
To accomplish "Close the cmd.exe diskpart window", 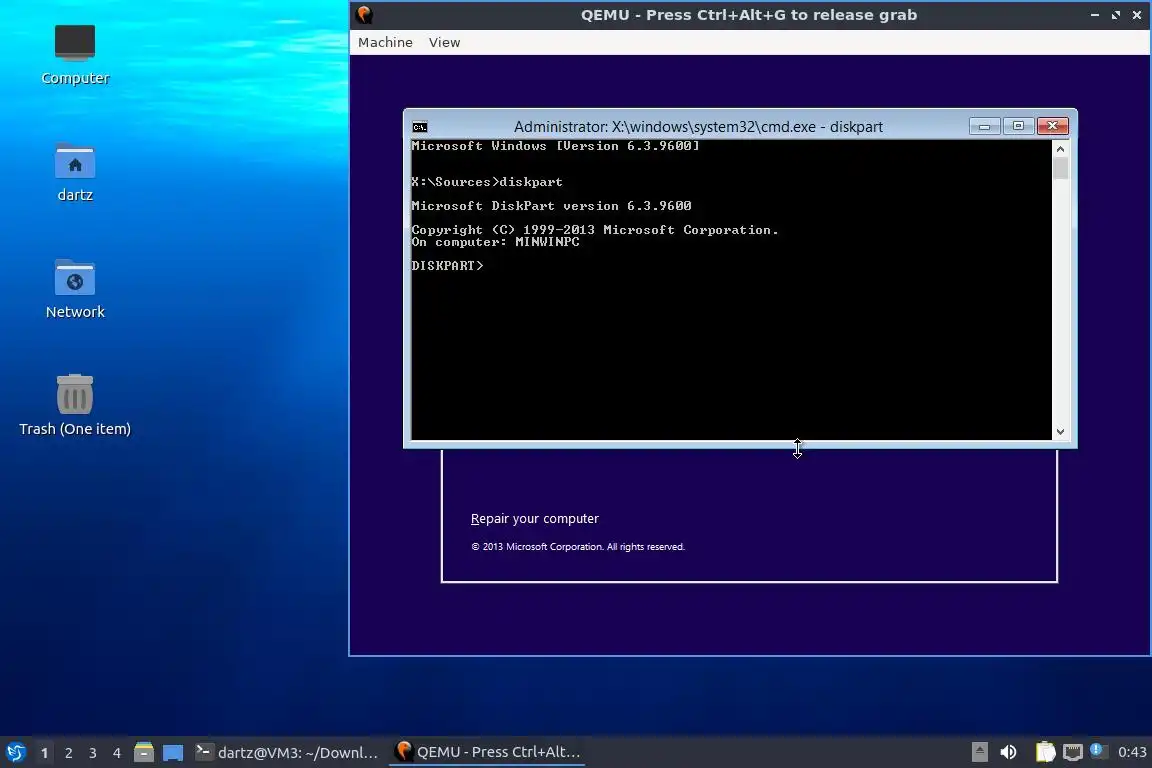I will coord(1052,126).
